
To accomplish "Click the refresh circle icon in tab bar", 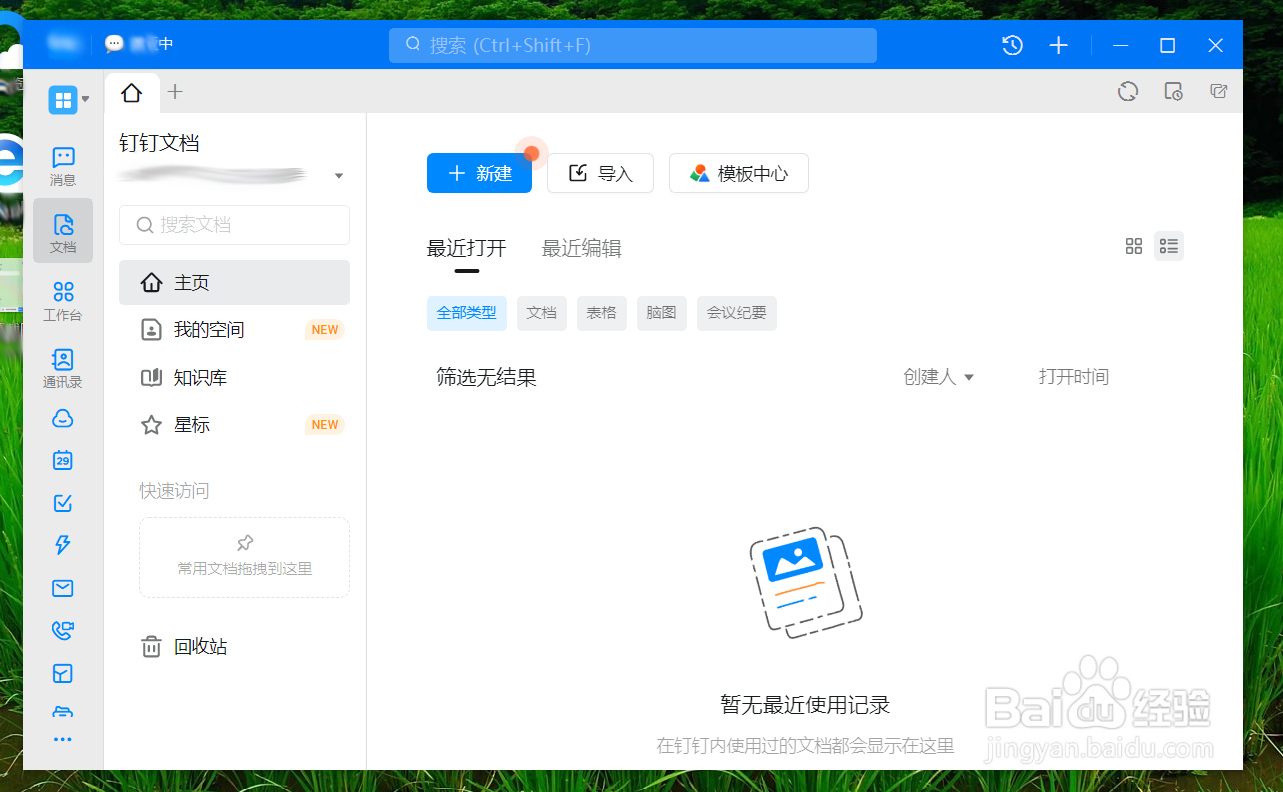I will click(x=1128, y=91).
